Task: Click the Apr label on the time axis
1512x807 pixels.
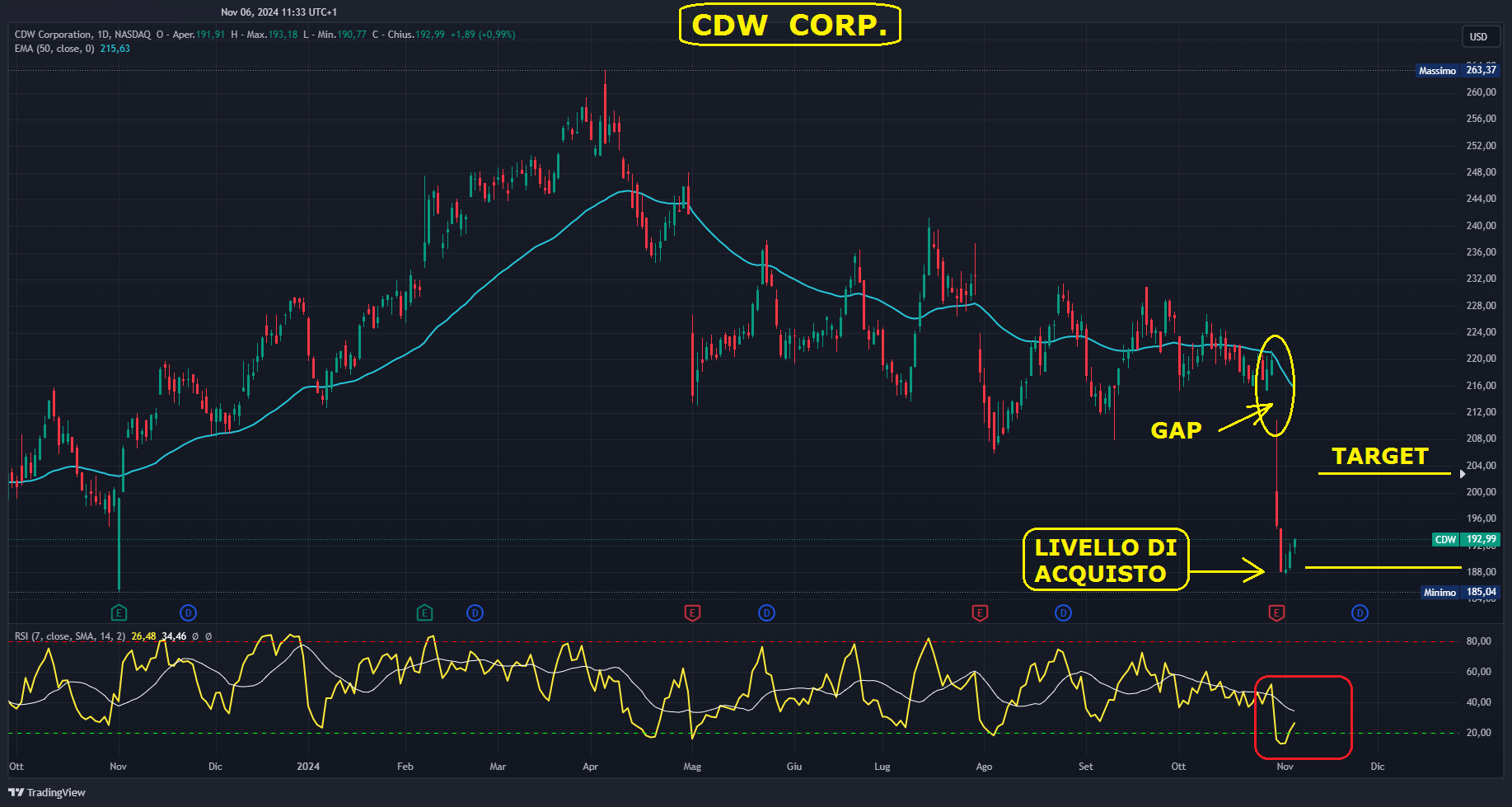Action: tap(590, 767)
